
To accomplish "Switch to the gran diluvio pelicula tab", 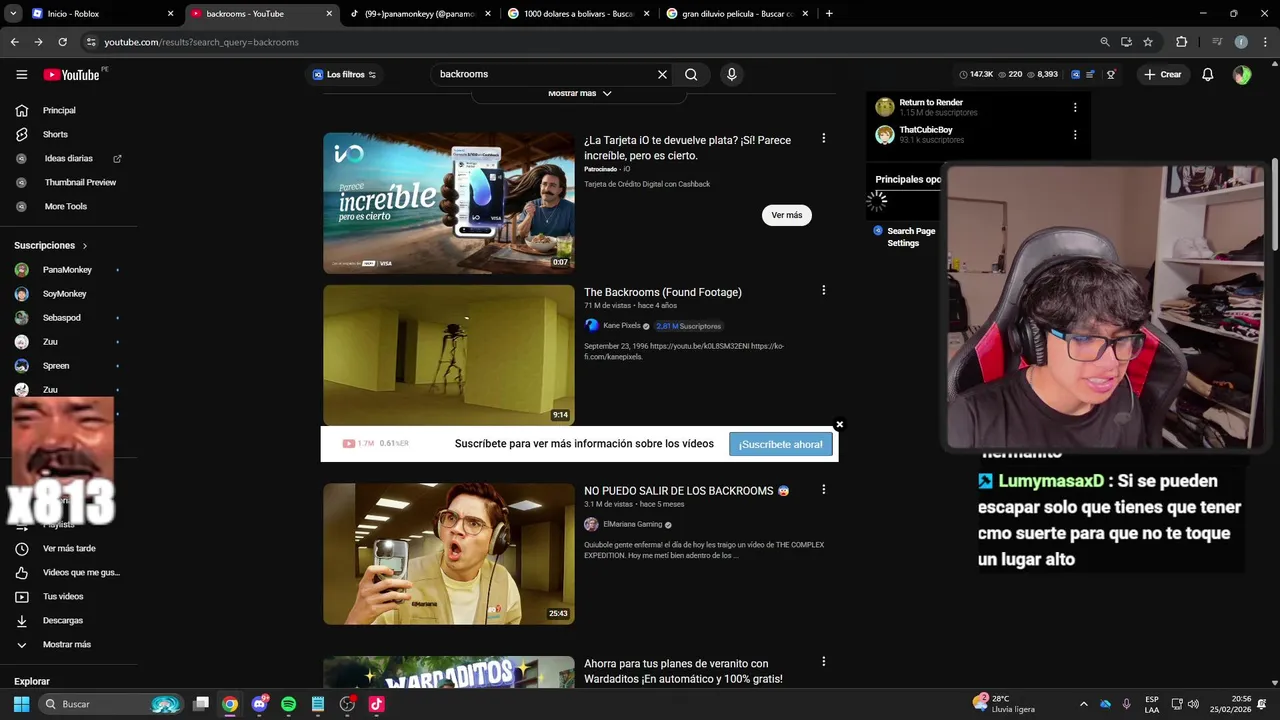I will pos(737,14).
